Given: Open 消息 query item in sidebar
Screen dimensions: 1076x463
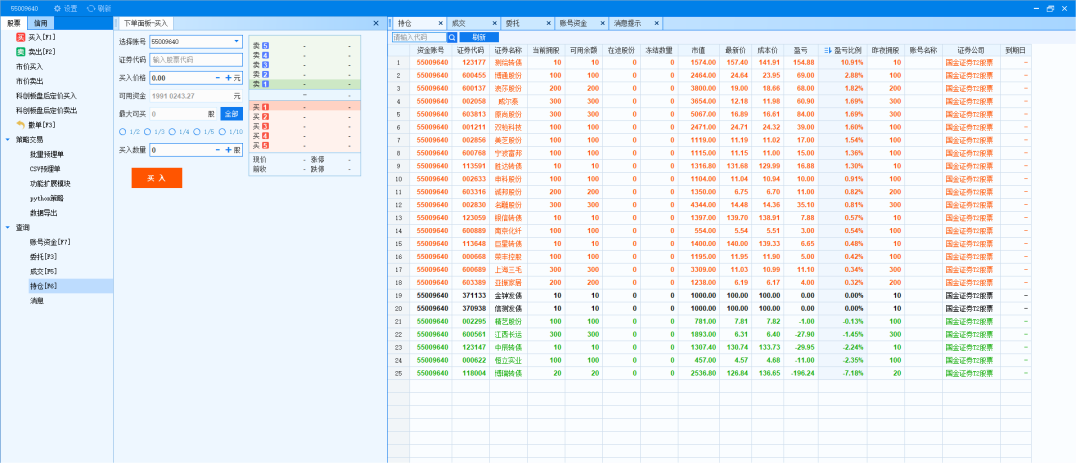Looking at the screenshot, I should 36,300.
